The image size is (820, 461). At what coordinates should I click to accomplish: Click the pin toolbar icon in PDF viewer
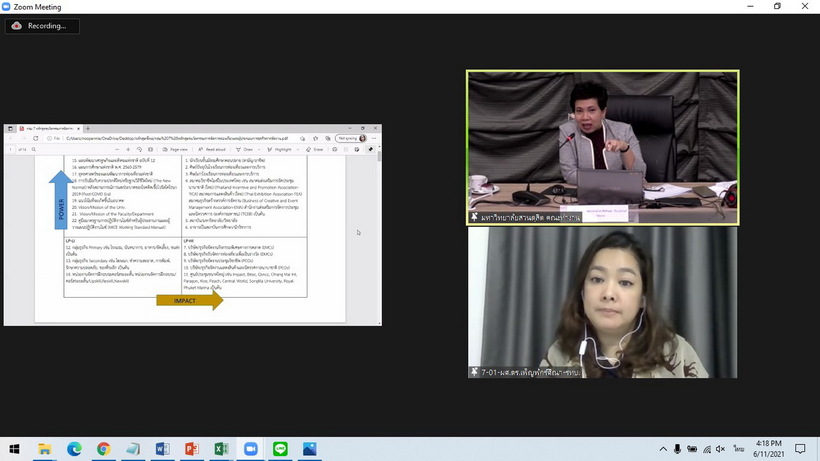point(371,149)
